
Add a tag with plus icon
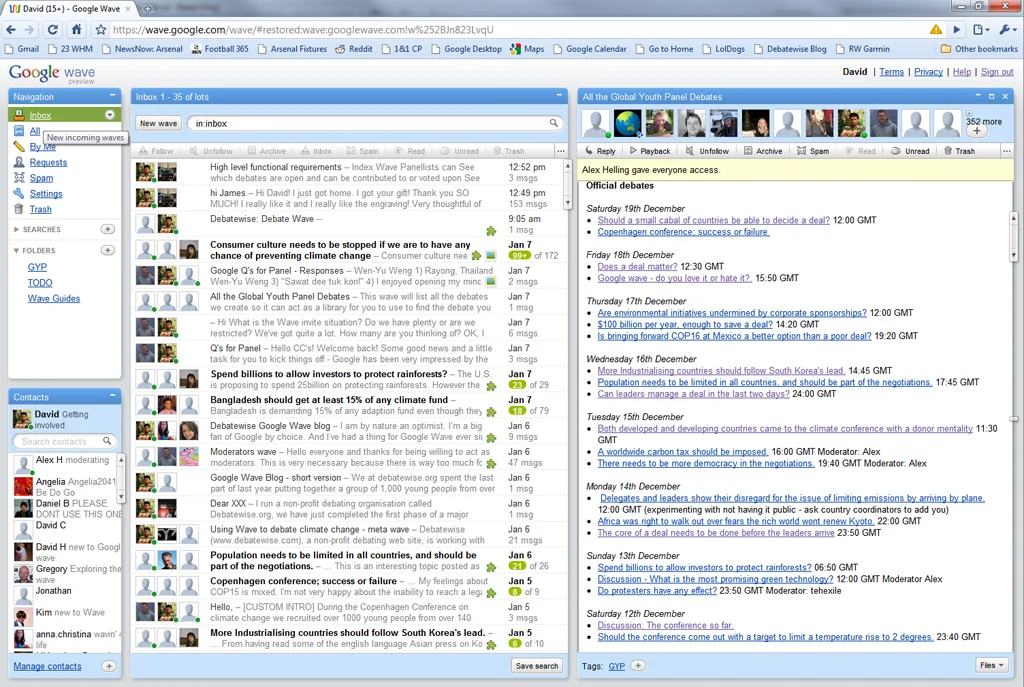point(638,665)
